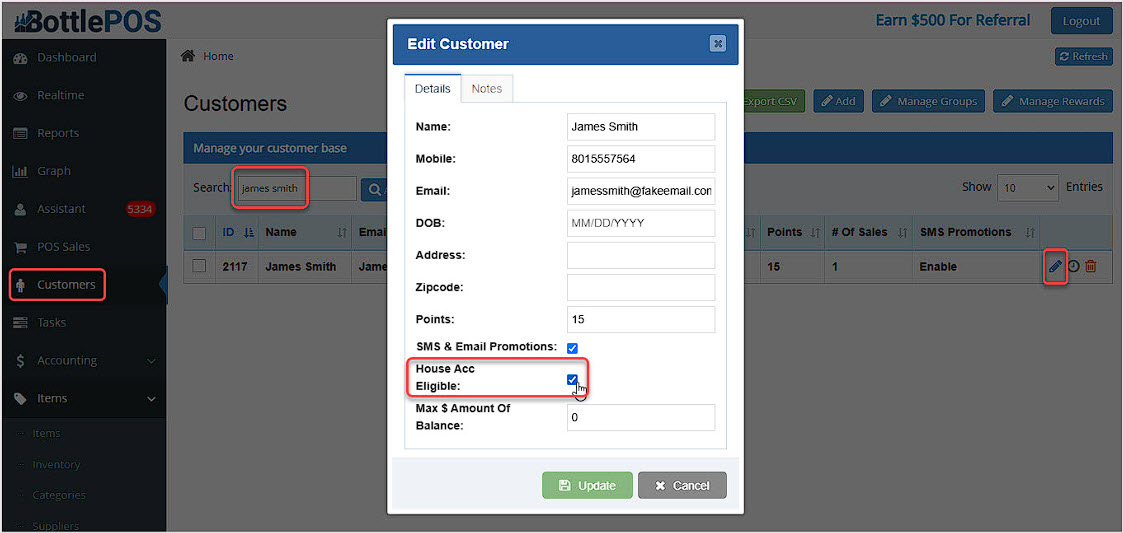The image size is (1123, 533).
Task: Click the Zipcode input field
Action: (641, 287)
